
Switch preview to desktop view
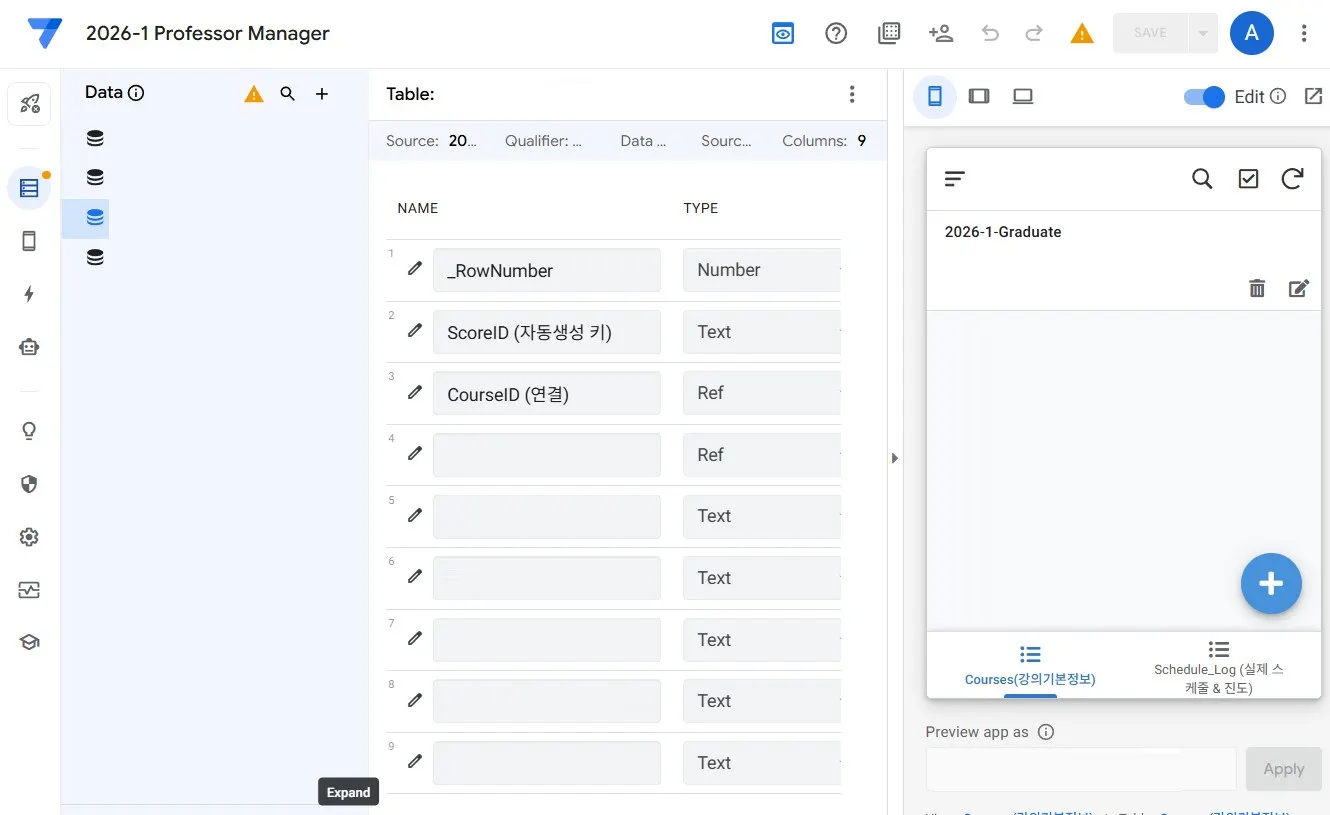point(1023,95)
